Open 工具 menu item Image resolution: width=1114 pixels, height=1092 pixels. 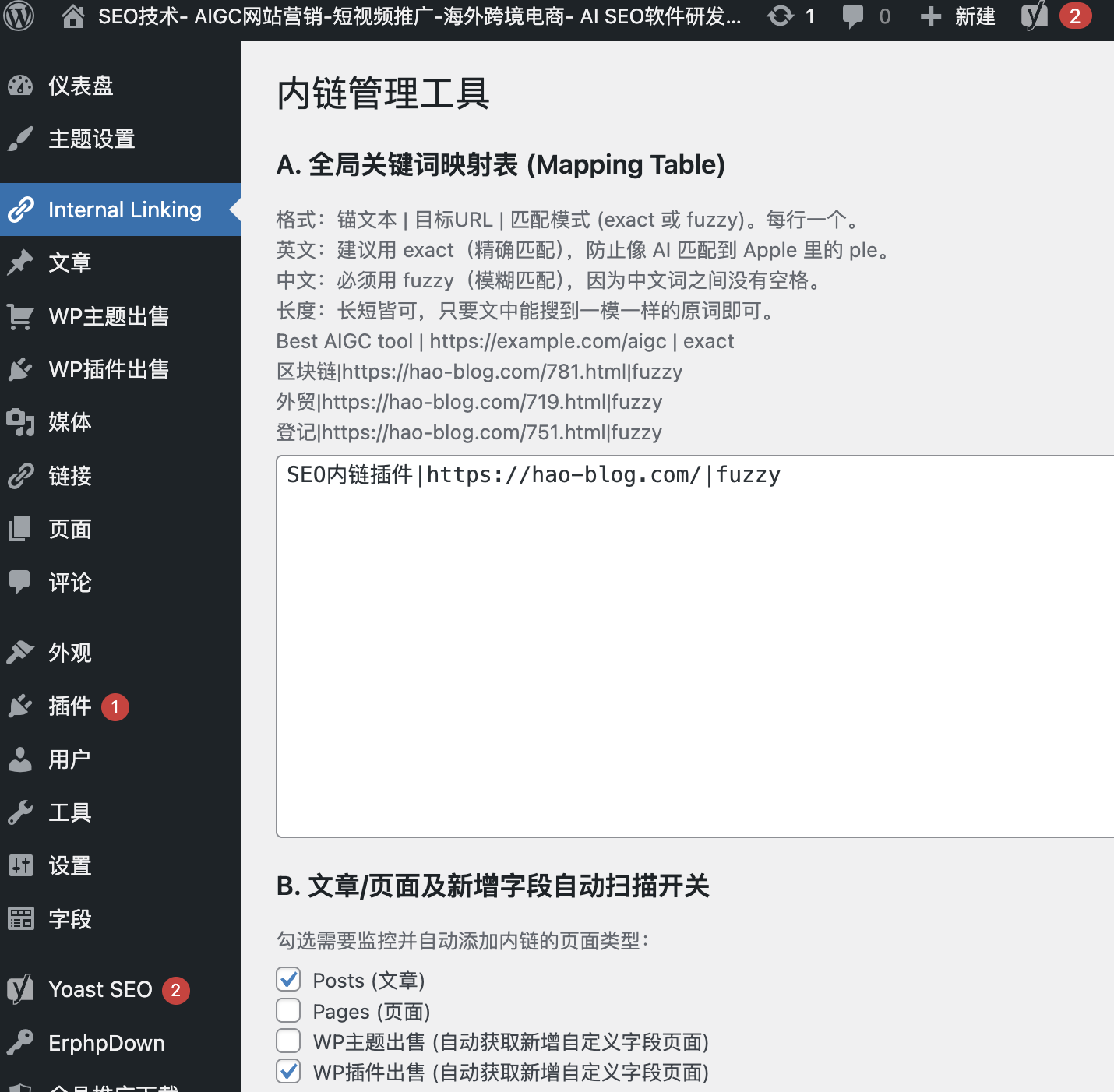[x=70, y=812]
